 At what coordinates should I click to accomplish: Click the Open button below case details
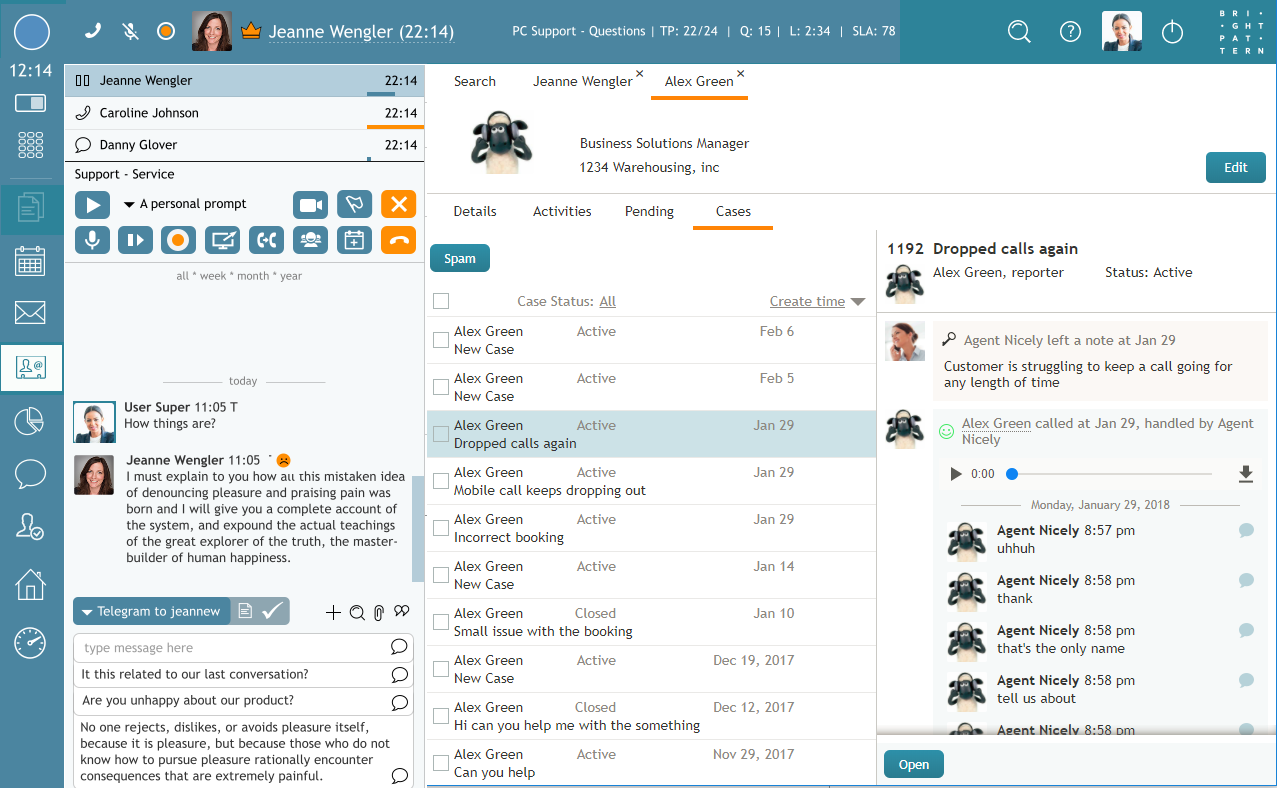pos(914,764)
